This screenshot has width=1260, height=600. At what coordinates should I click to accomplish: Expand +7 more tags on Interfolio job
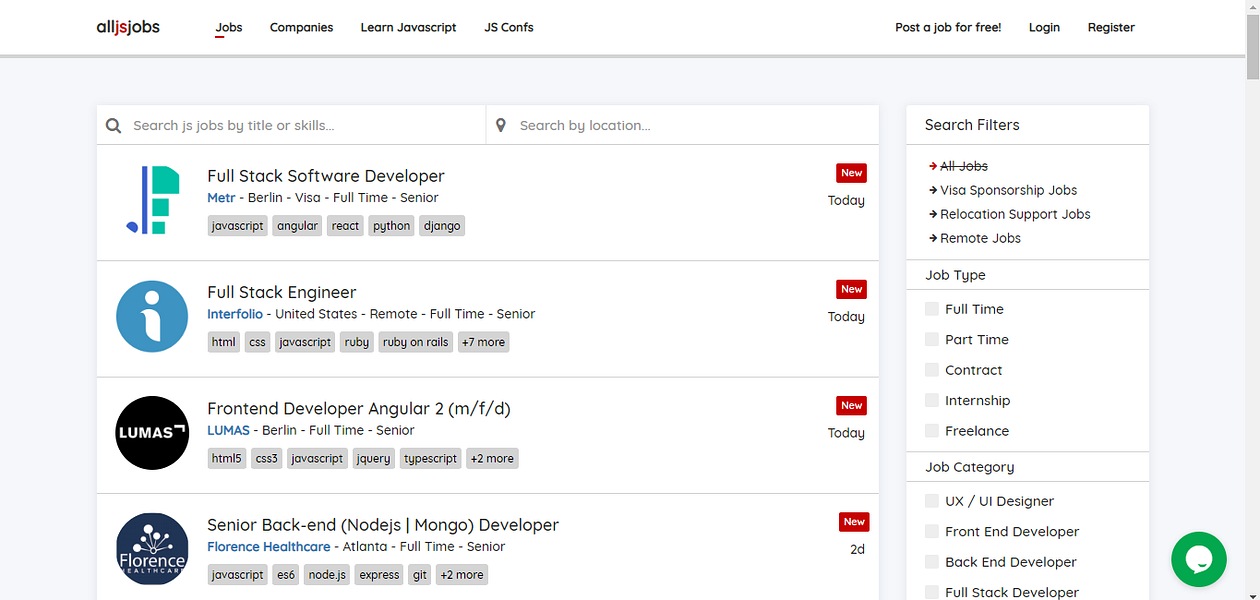(x=484, y=342)
